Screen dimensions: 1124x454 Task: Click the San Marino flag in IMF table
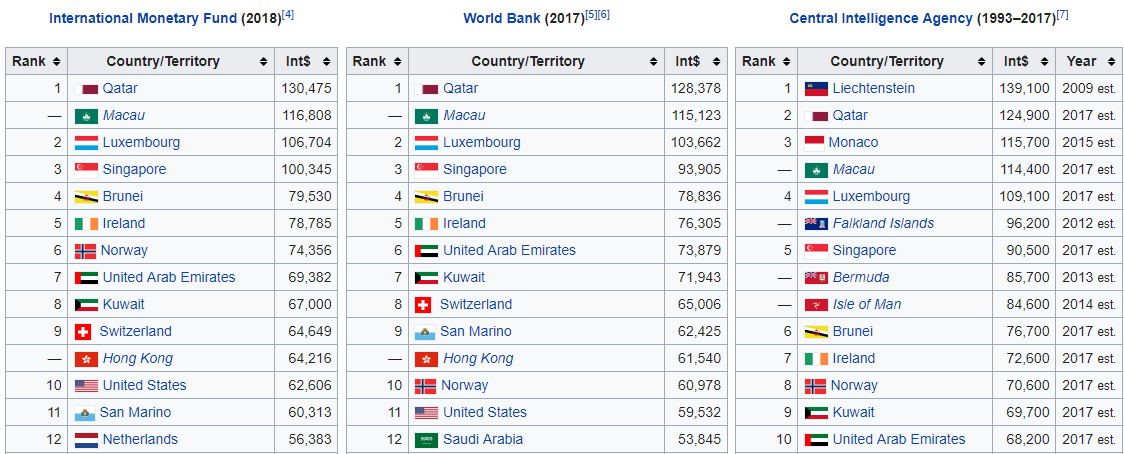pos(84,412)
